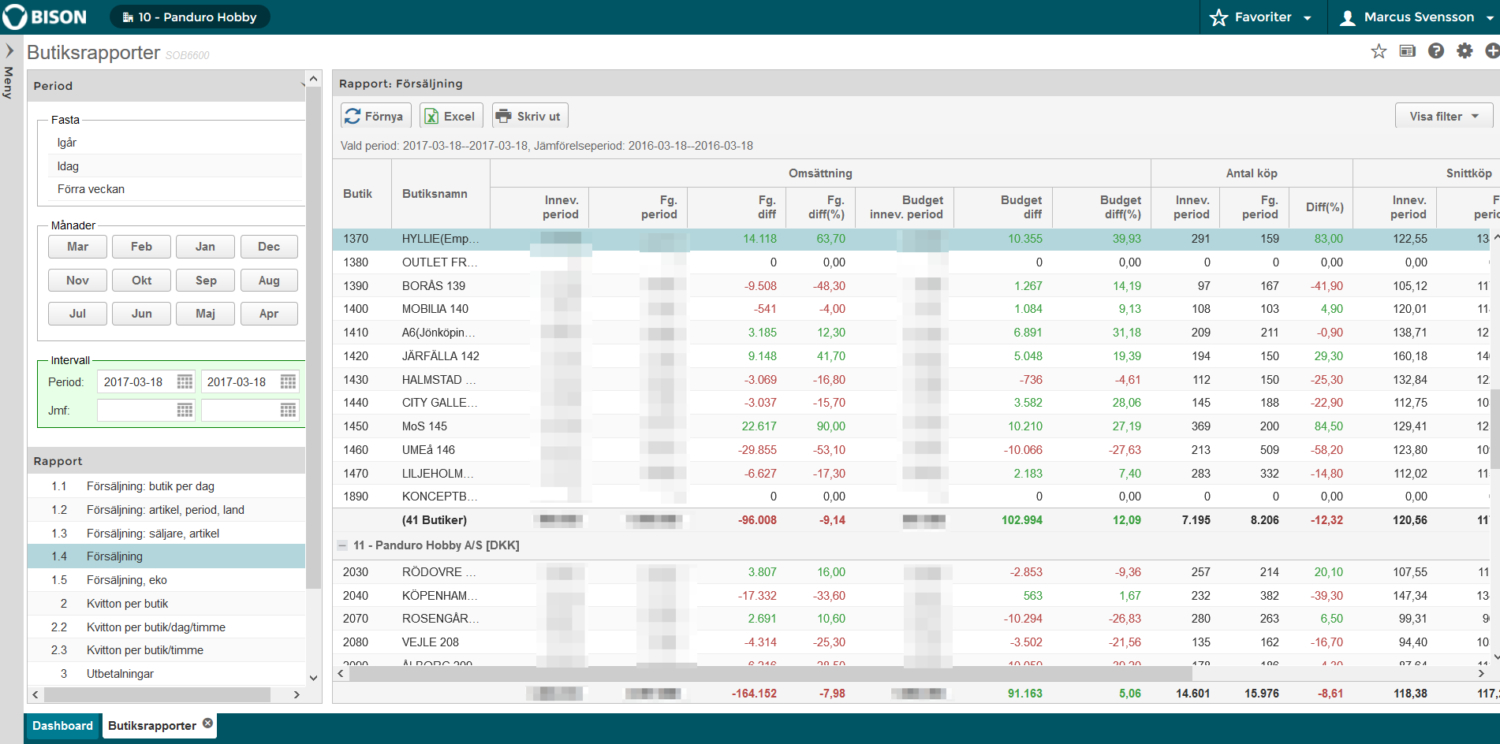Select the Okt month button
Screen dimensions: 1500x744
(142, 280)
